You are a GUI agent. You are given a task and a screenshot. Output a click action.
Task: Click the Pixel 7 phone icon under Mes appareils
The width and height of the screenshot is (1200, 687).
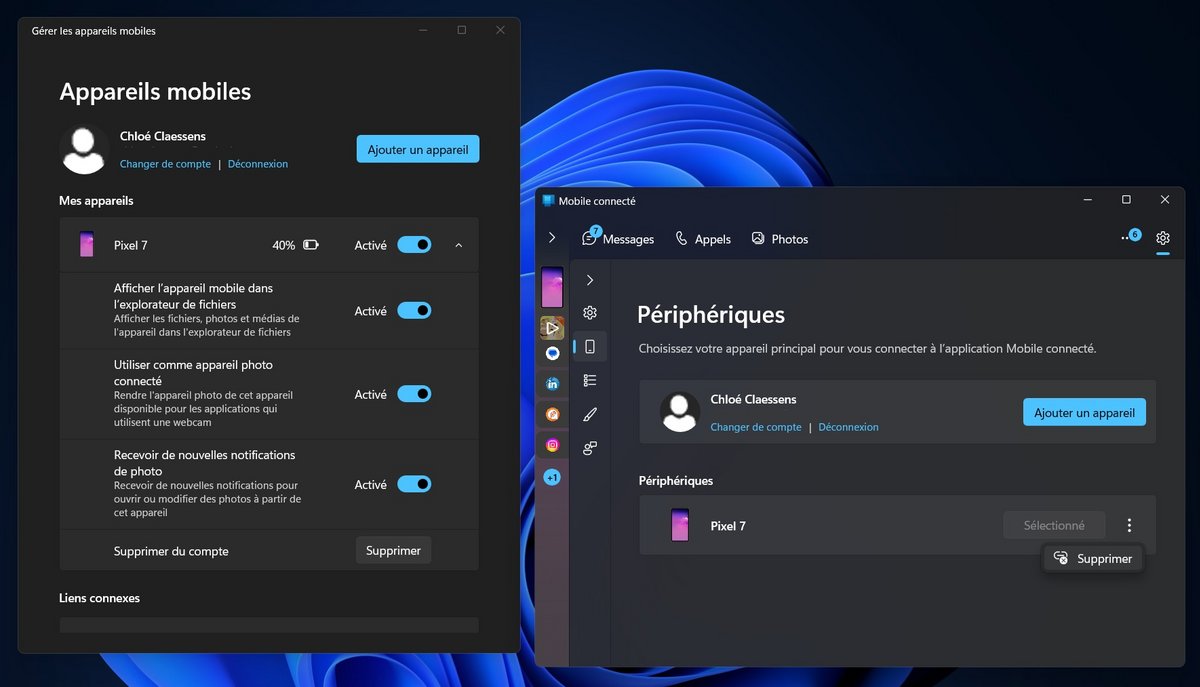86,245
